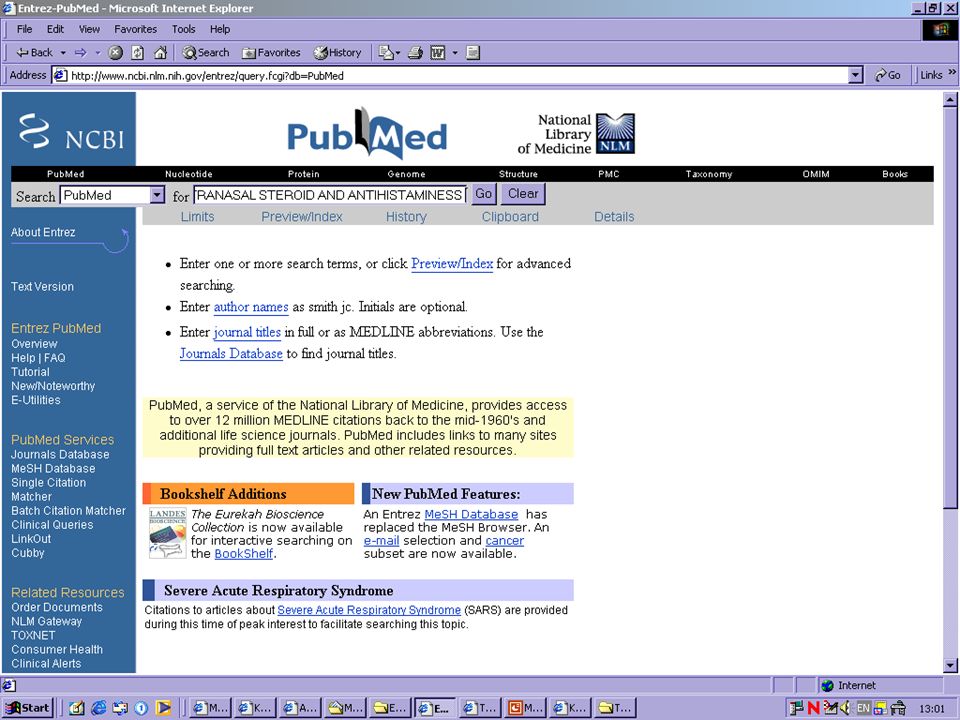This screenshot has width=960, height=720.
Task: Print the page with the printer icon
Action: click(416, 53)
